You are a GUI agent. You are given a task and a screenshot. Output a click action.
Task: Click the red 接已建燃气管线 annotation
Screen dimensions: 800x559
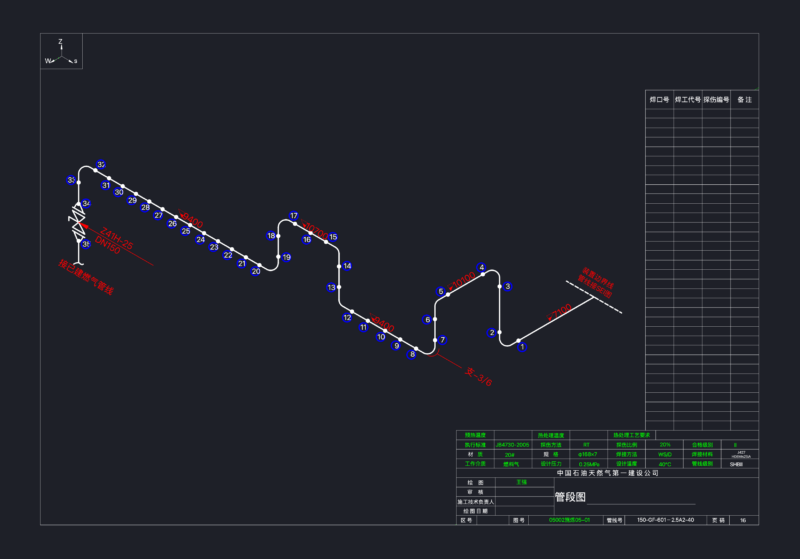pyautogui.click(x=86, y=277)
